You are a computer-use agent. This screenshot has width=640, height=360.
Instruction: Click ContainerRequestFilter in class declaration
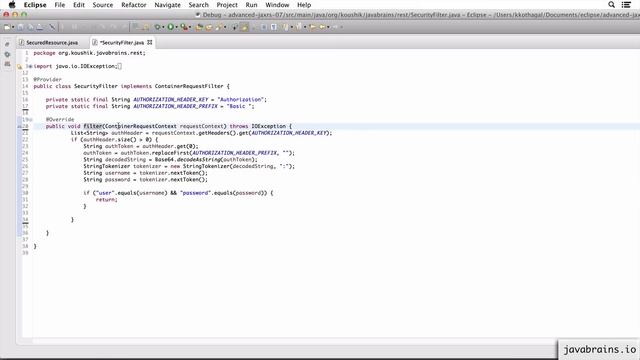[x=189, y=86]
